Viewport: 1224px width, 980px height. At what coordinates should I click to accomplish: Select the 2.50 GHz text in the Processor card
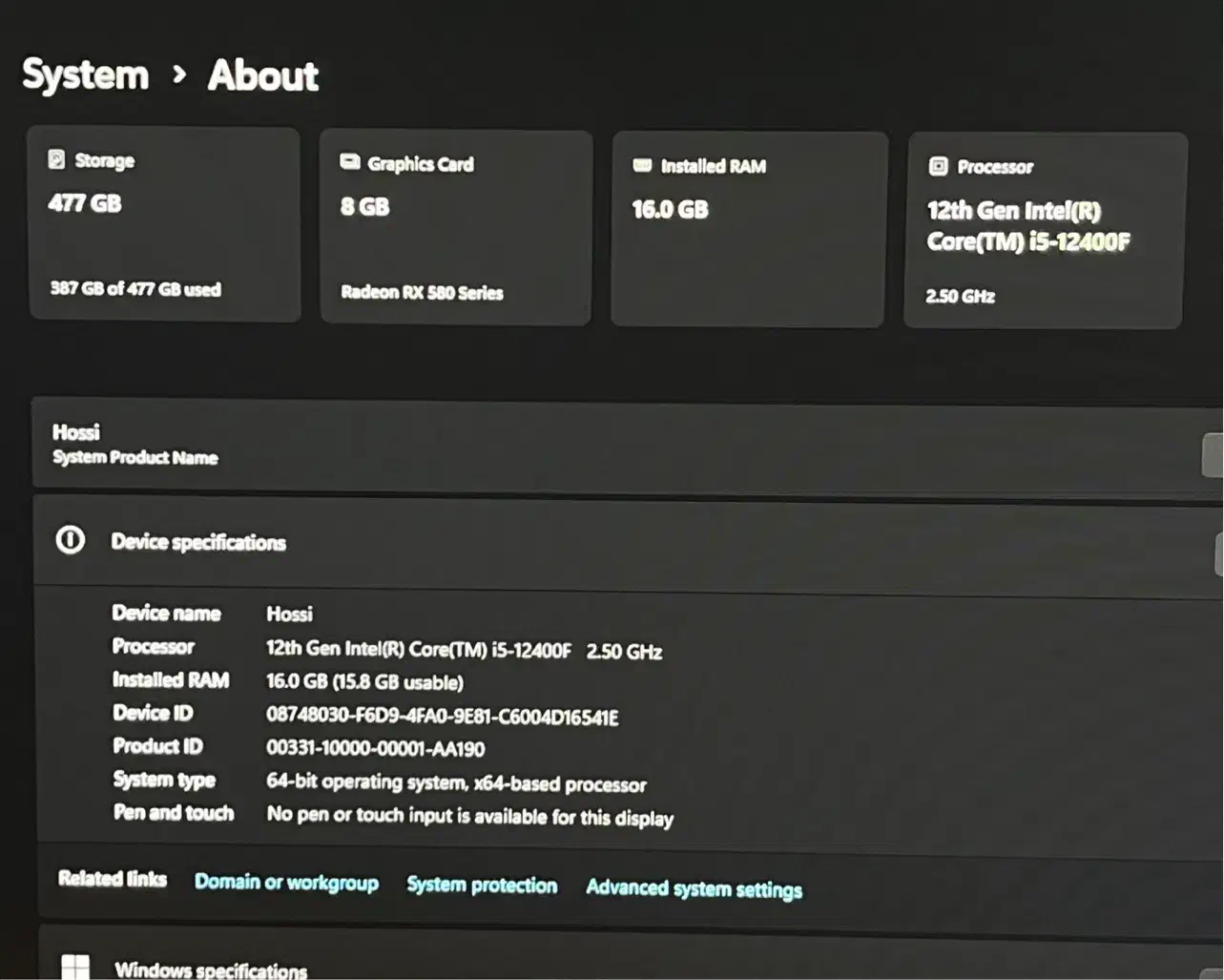960,296
